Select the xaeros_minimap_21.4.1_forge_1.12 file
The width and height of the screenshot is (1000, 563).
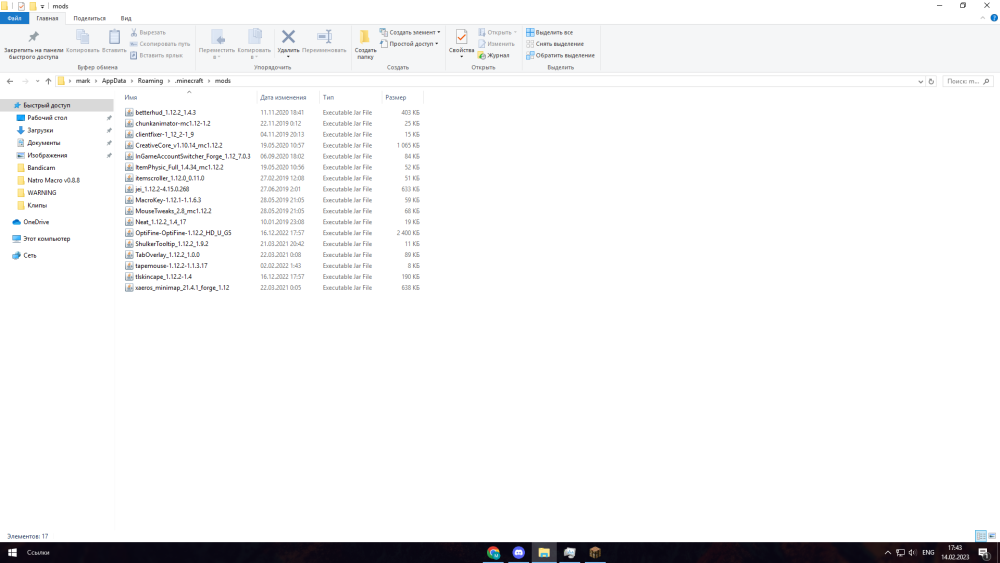182,288
